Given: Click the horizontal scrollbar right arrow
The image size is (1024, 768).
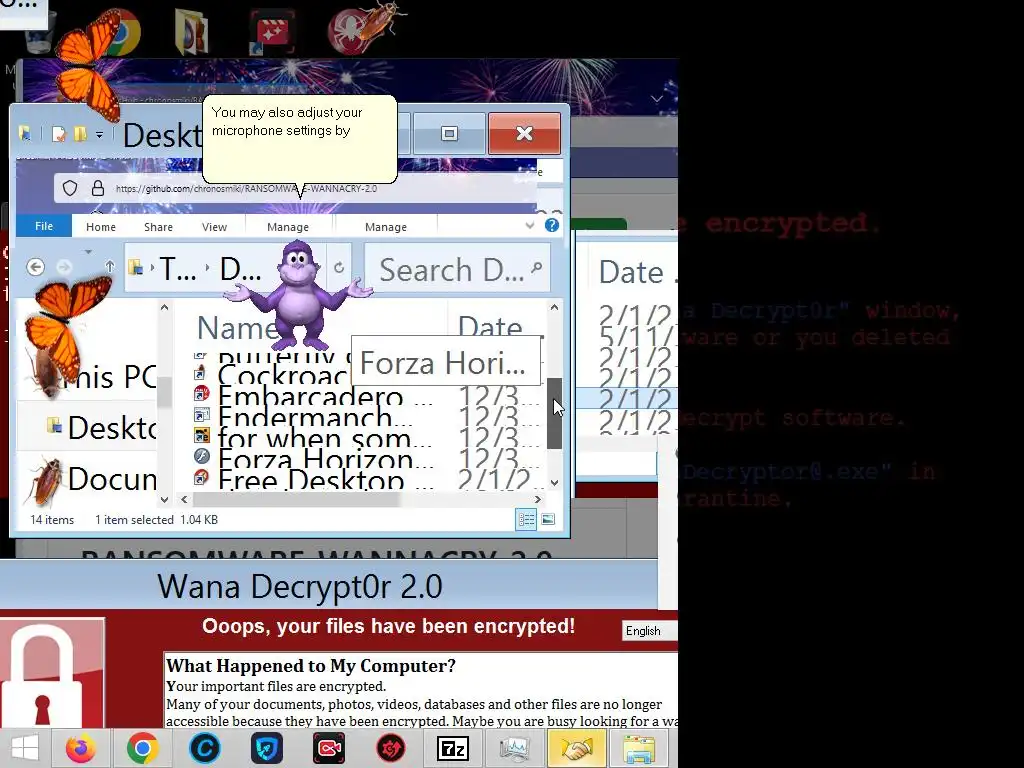Looking at the screenshot, I should pos(537,500).
